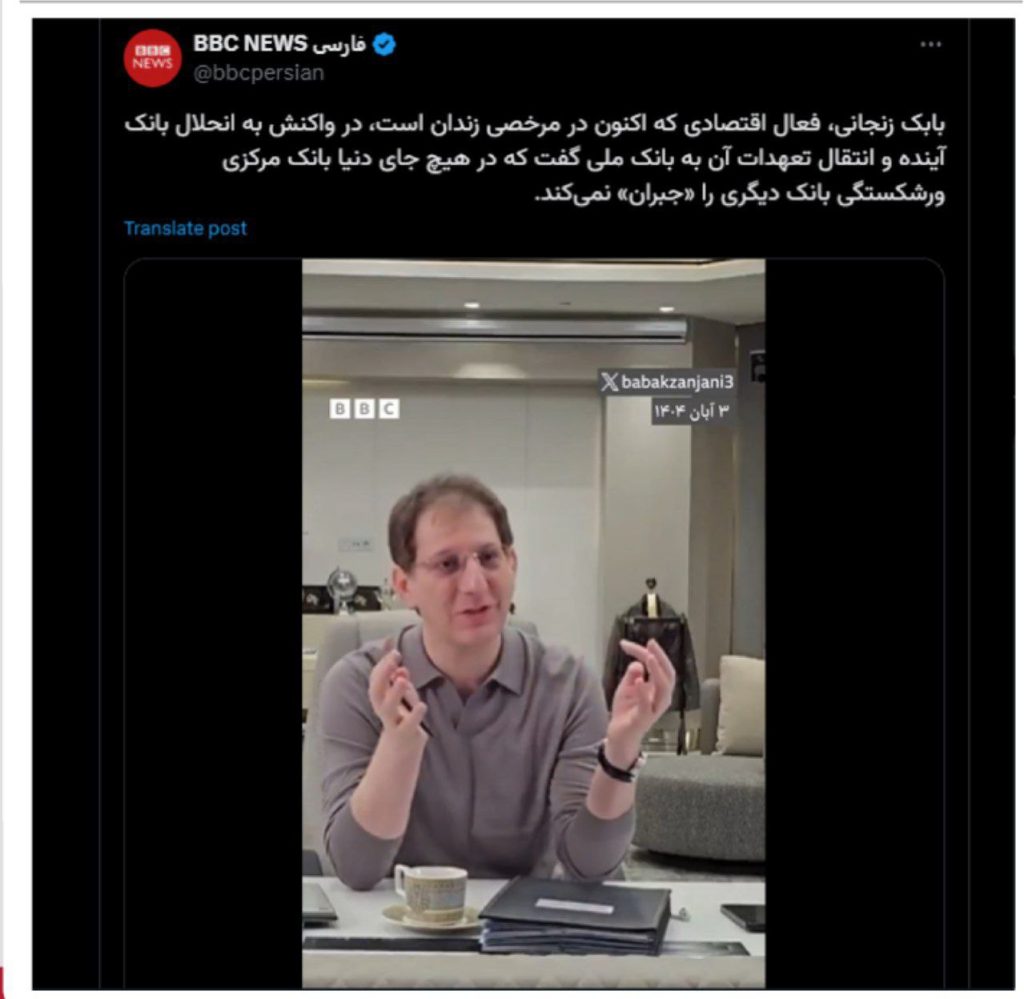Visit the @bbcpersian handle
The width and height of the screenshot is (1024, 999).
coord(259,72)
